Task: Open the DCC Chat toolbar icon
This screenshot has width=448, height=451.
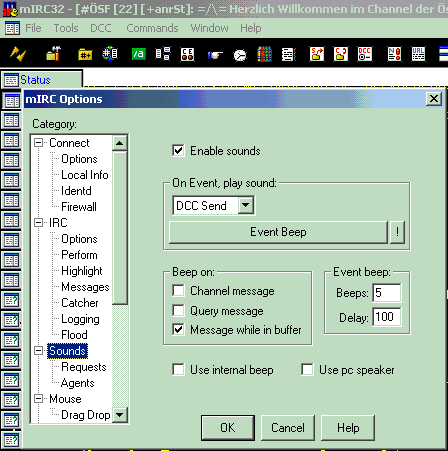Action: (x=341, y=54)
